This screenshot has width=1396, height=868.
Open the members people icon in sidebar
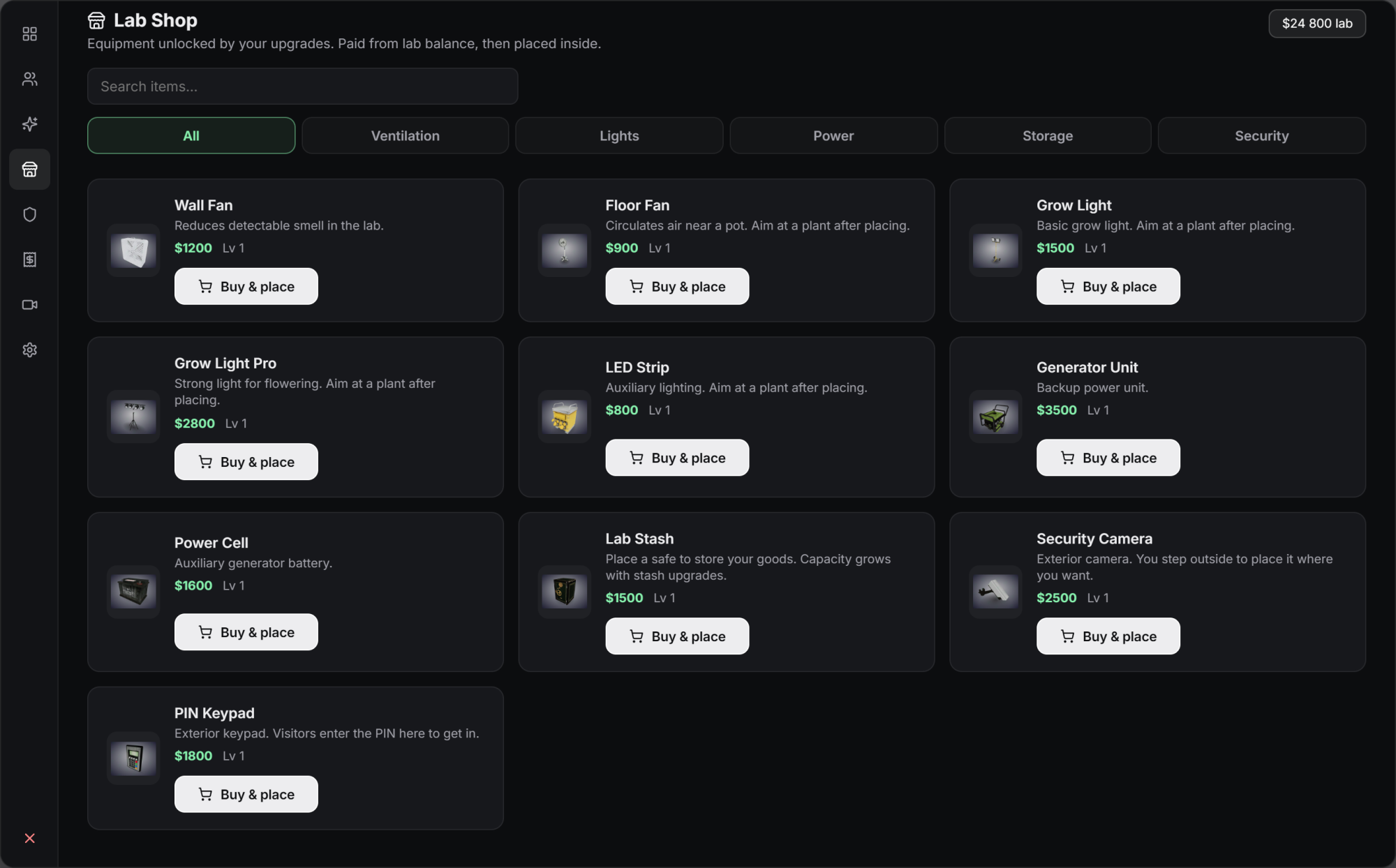pyautogui.click(x=29, y=79)
